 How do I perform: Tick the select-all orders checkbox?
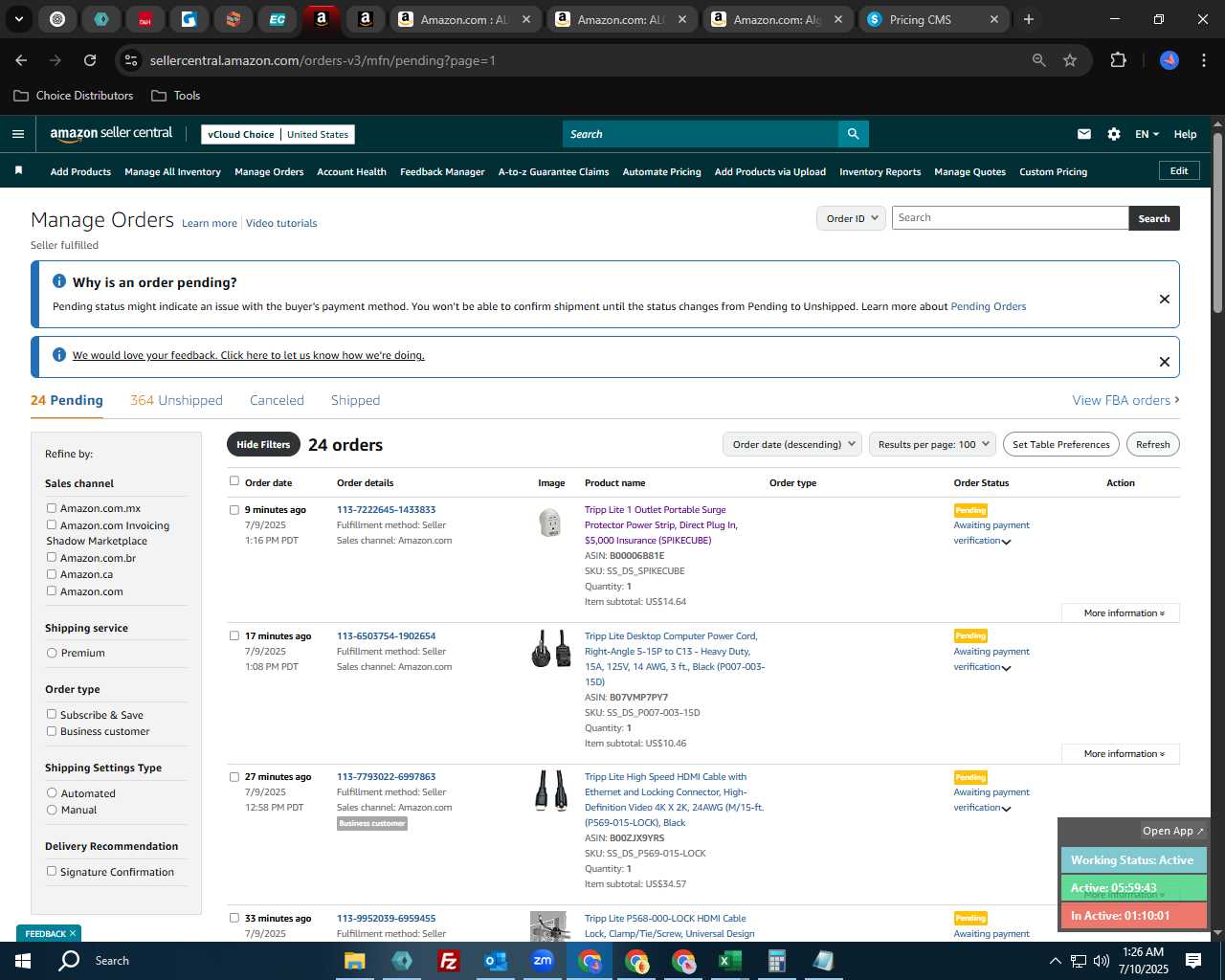(x=234, y=480)
